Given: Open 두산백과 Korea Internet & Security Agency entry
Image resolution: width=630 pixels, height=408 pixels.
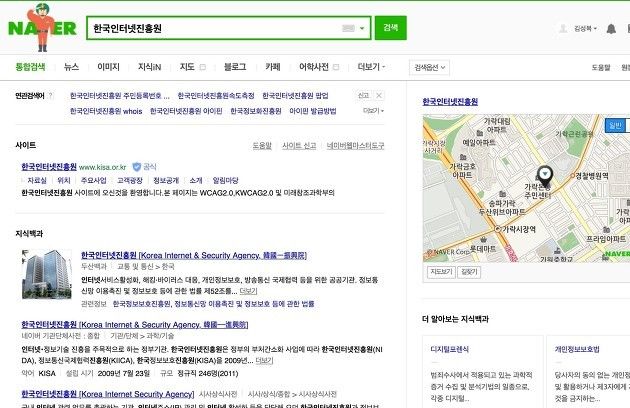Looking at the screenshot, I should point(194,255).
